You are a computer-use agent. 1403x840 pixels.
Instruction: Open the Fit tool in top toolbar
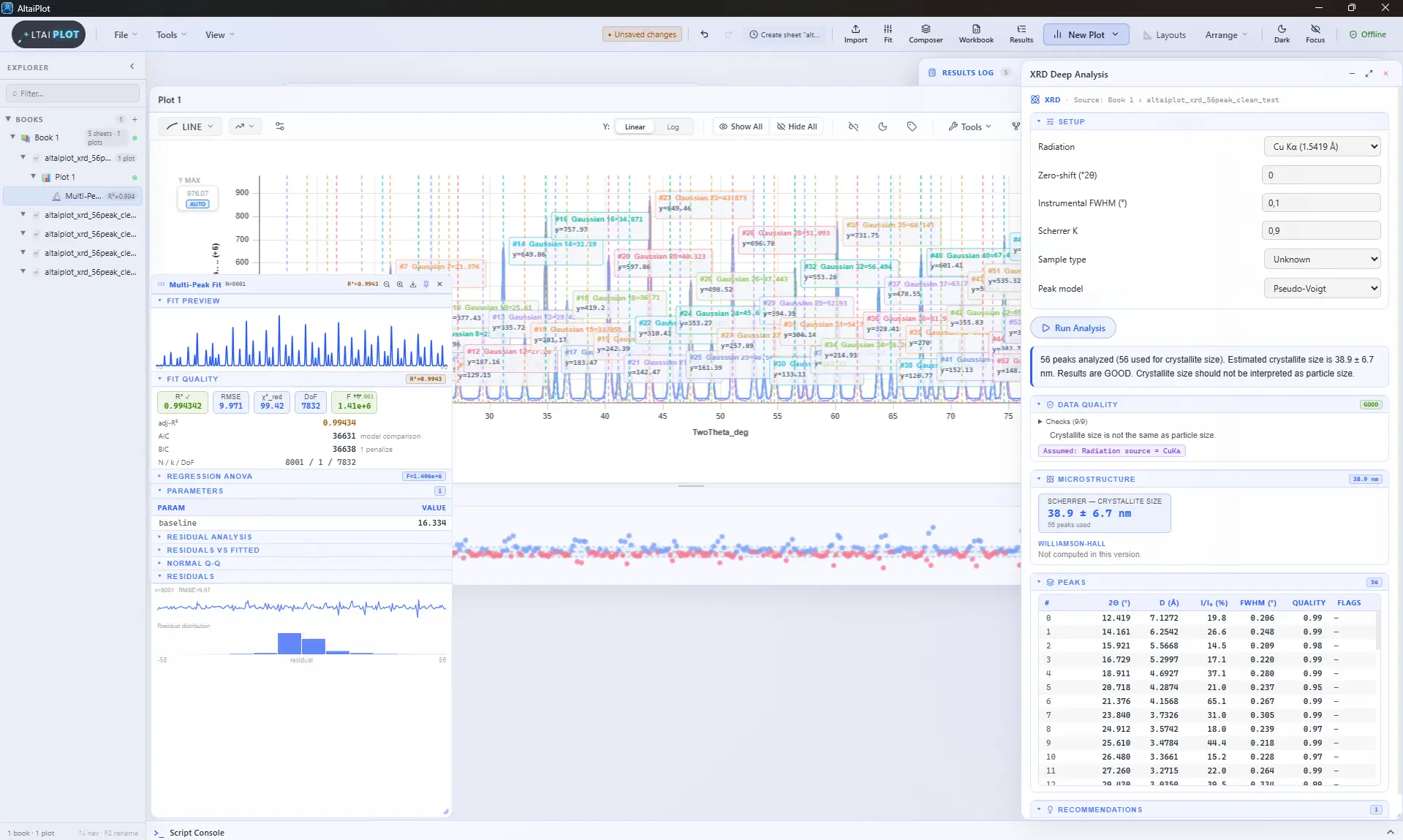click(x=888, y=34)
